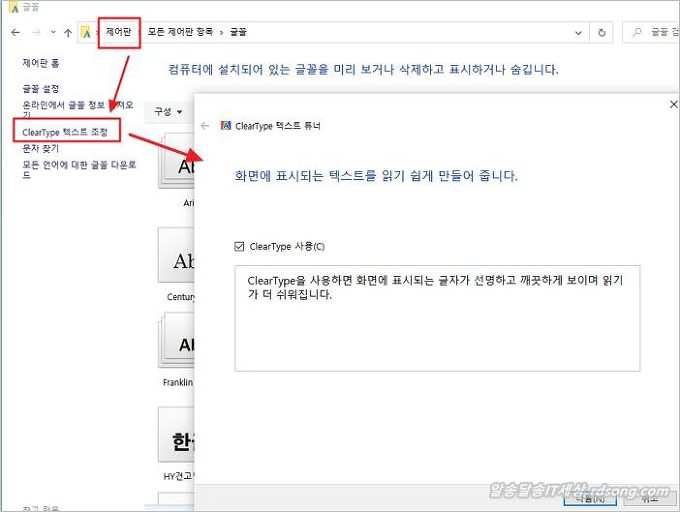Open ClearType 텍스트 조정 link
Image resolution: width=680 pixels, height=512 pixels.
64,131
